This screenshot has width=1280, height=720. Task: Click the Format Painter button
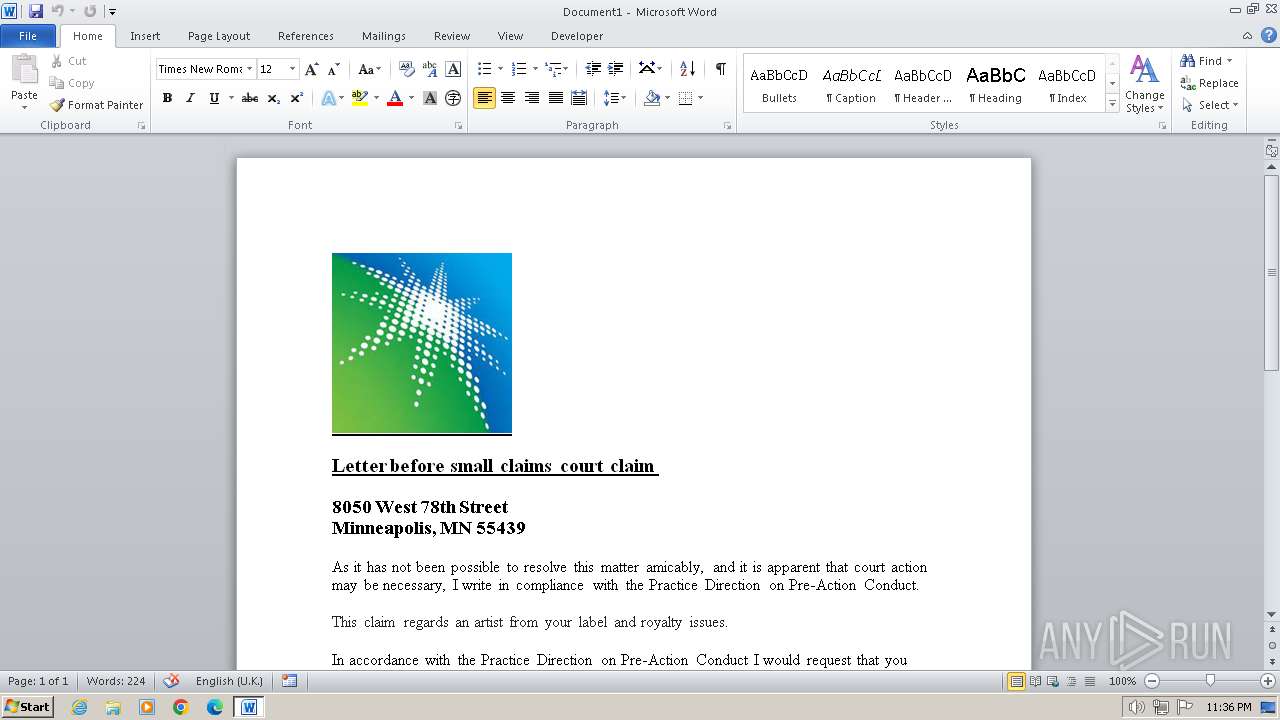point(97,105)
